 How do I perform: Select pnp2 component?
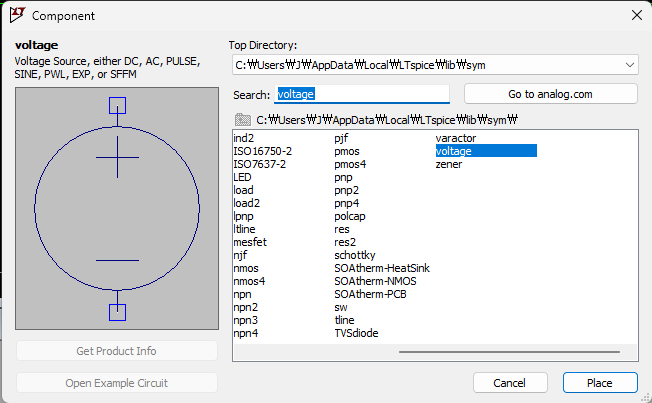347,190
